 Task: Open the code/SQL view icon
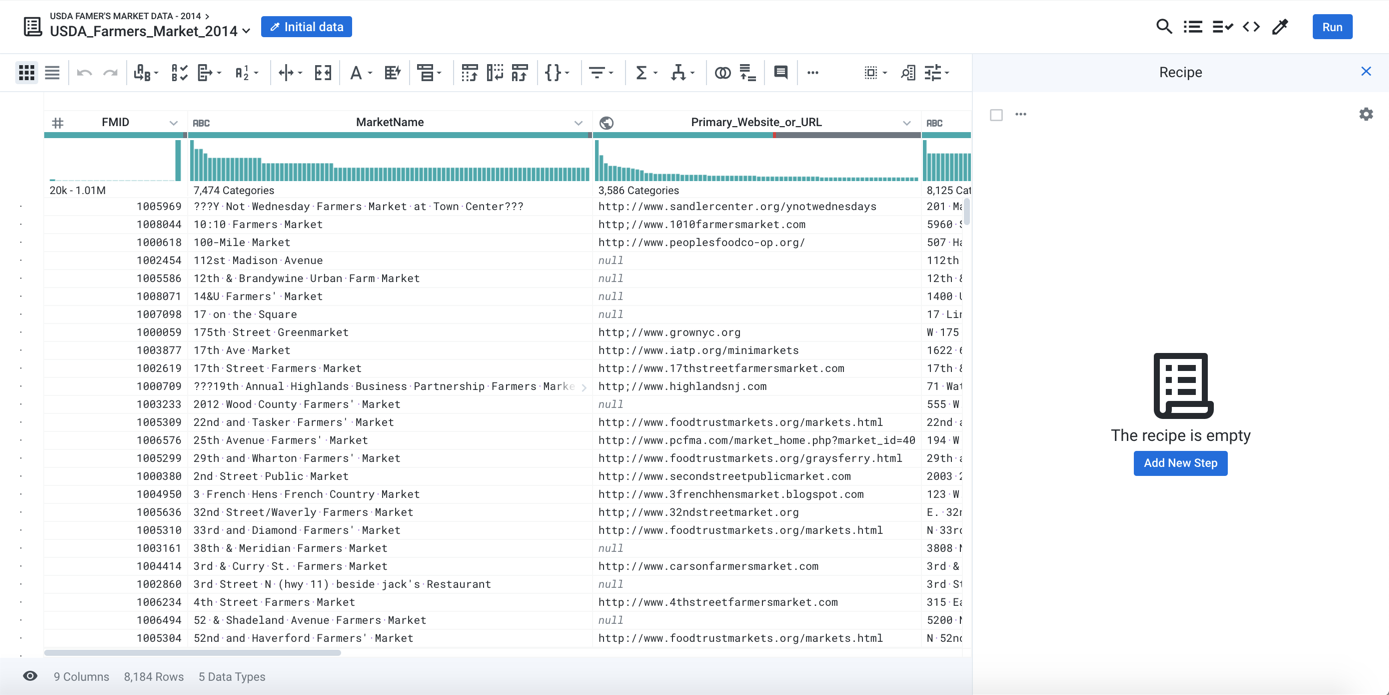click(1251, 27)
